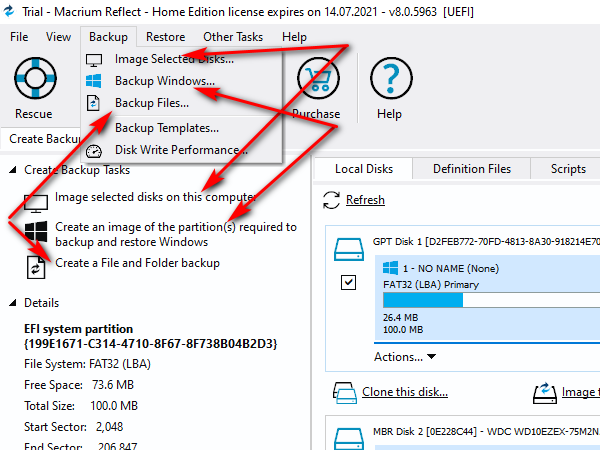
Task: Switch to the Local Disks tab
Action: click(364, 169)
